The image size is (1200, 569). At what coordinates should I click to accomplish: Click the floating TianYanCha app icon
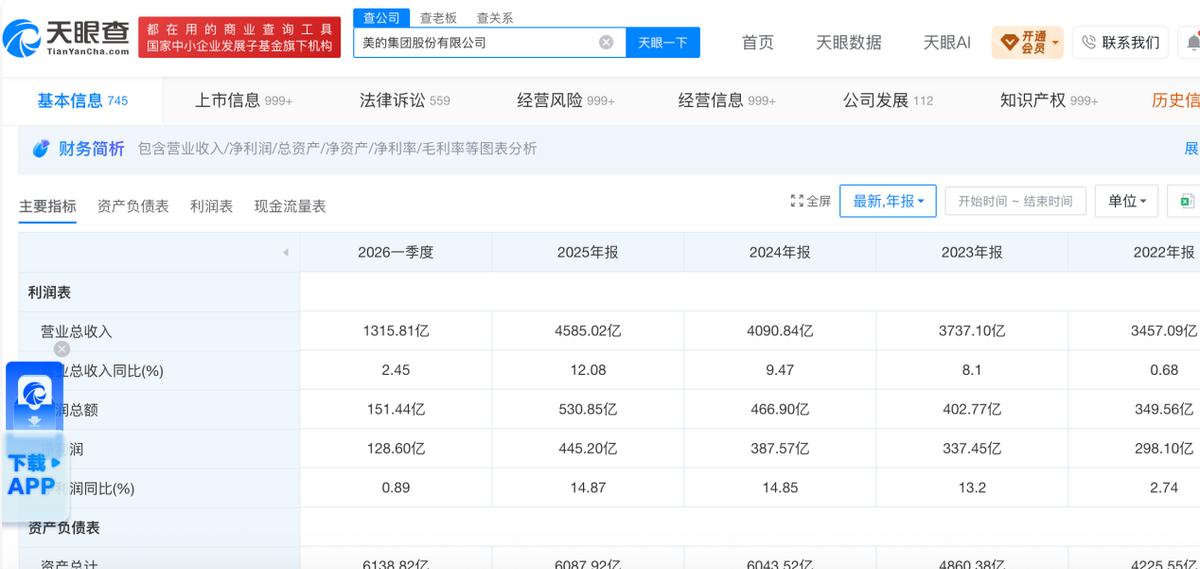click(35, 393)
